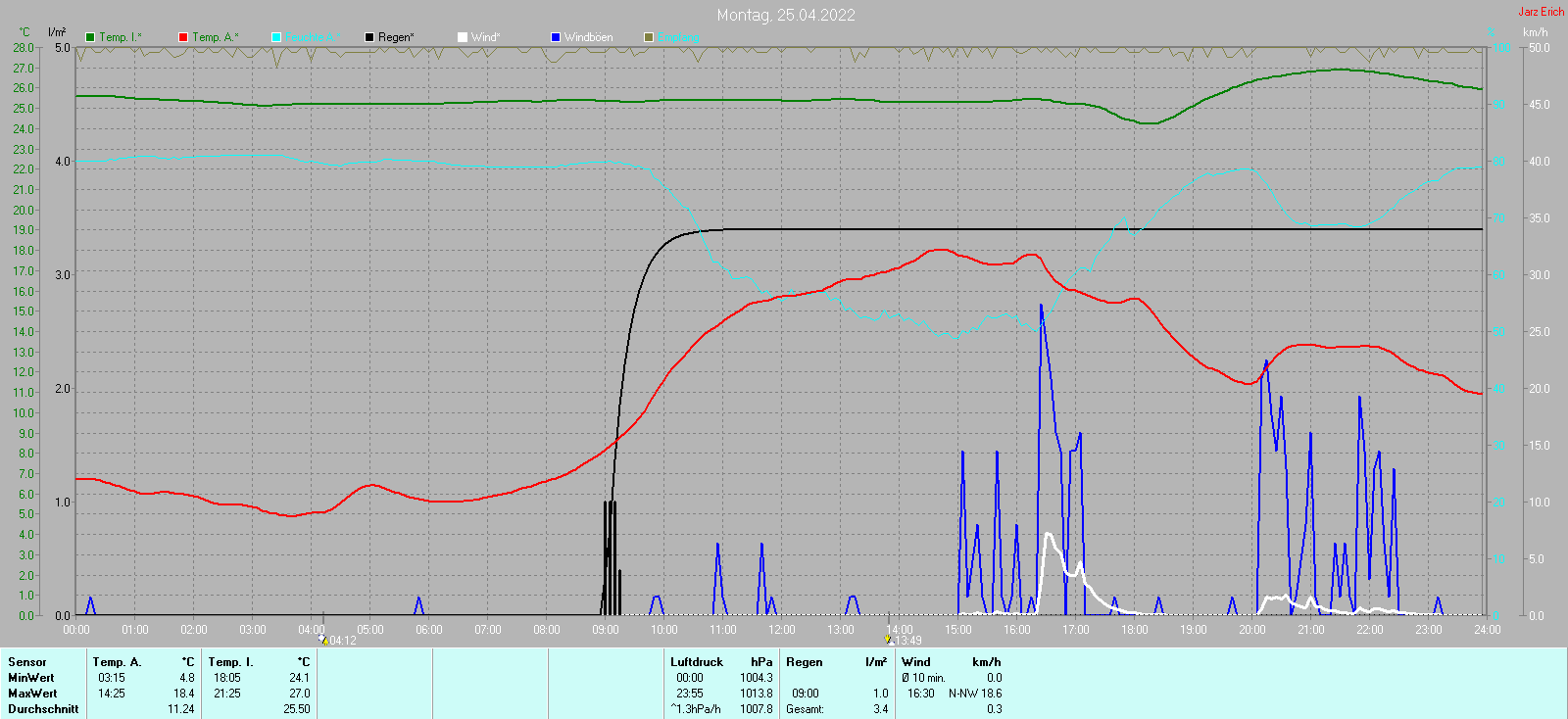Screen dimensions: 1568x719
Task: Click the marker icon at 13:49
Action: pos(889,640)
